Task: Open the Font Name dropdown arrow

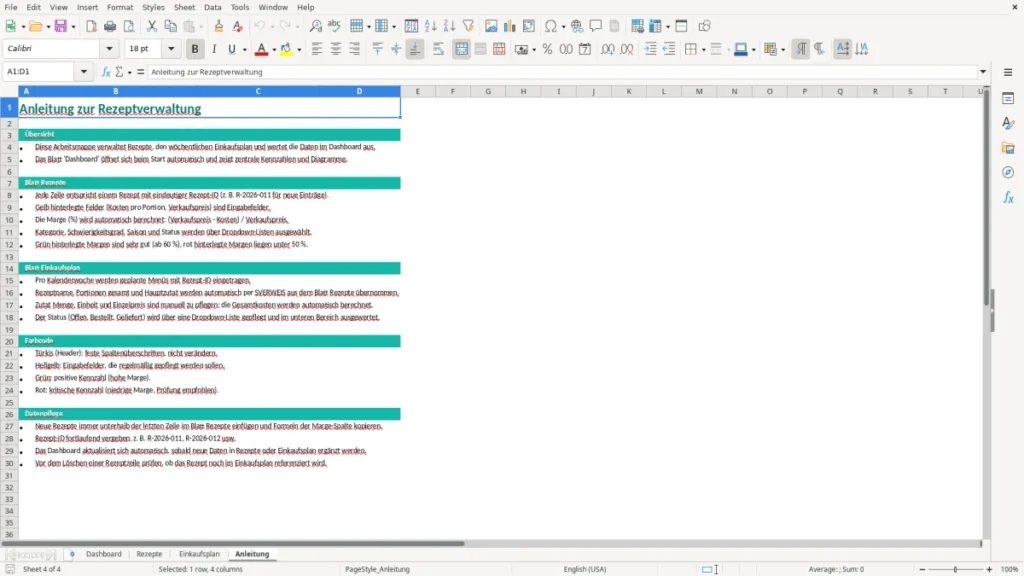Action: 109,48
